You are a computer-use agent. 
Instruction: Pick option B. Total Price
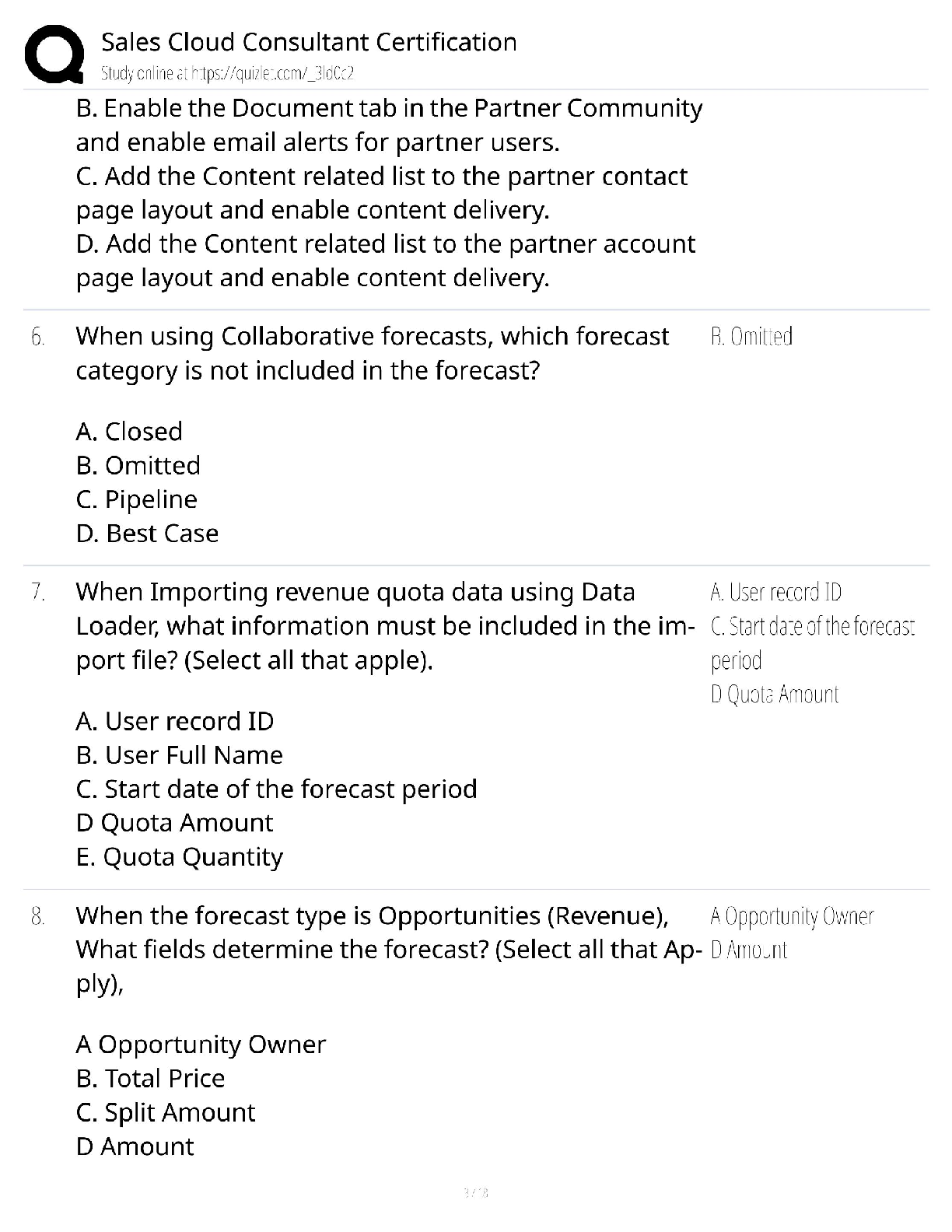coord(151,1079)
